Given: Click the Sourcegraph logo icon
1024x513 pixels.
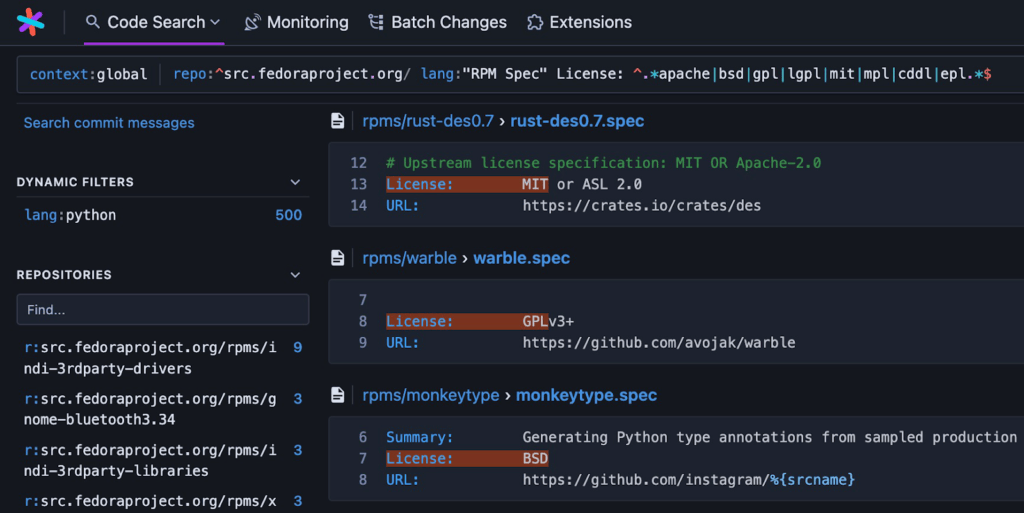Looking at the screenshot, I should 31,21.
